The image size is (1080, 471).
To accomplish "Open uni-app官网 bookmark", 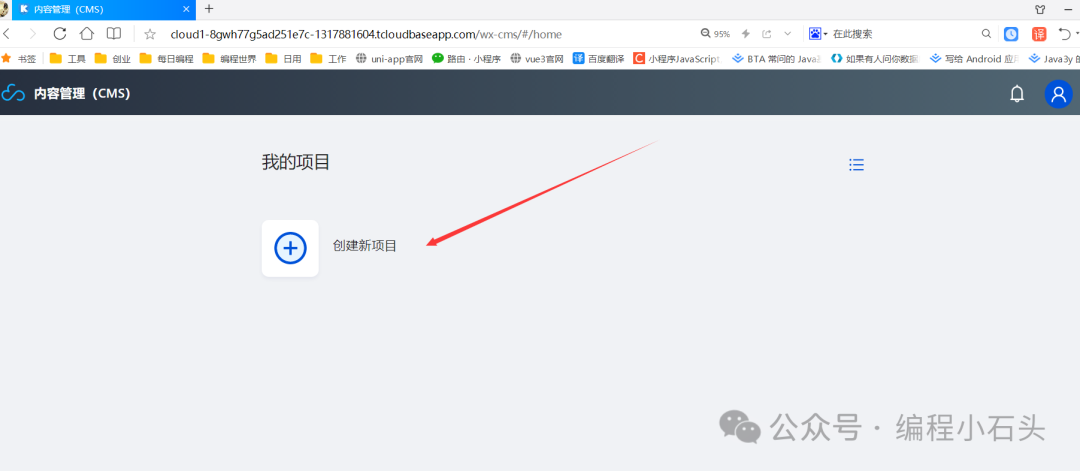I will tap(389, 59).
